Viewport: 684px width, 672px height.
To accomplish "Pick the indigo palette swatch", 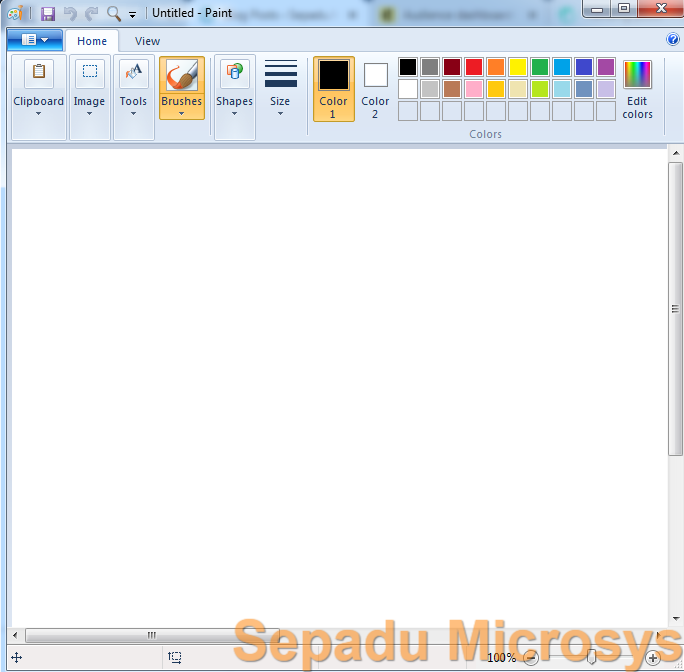I will (x=584, y=67).
